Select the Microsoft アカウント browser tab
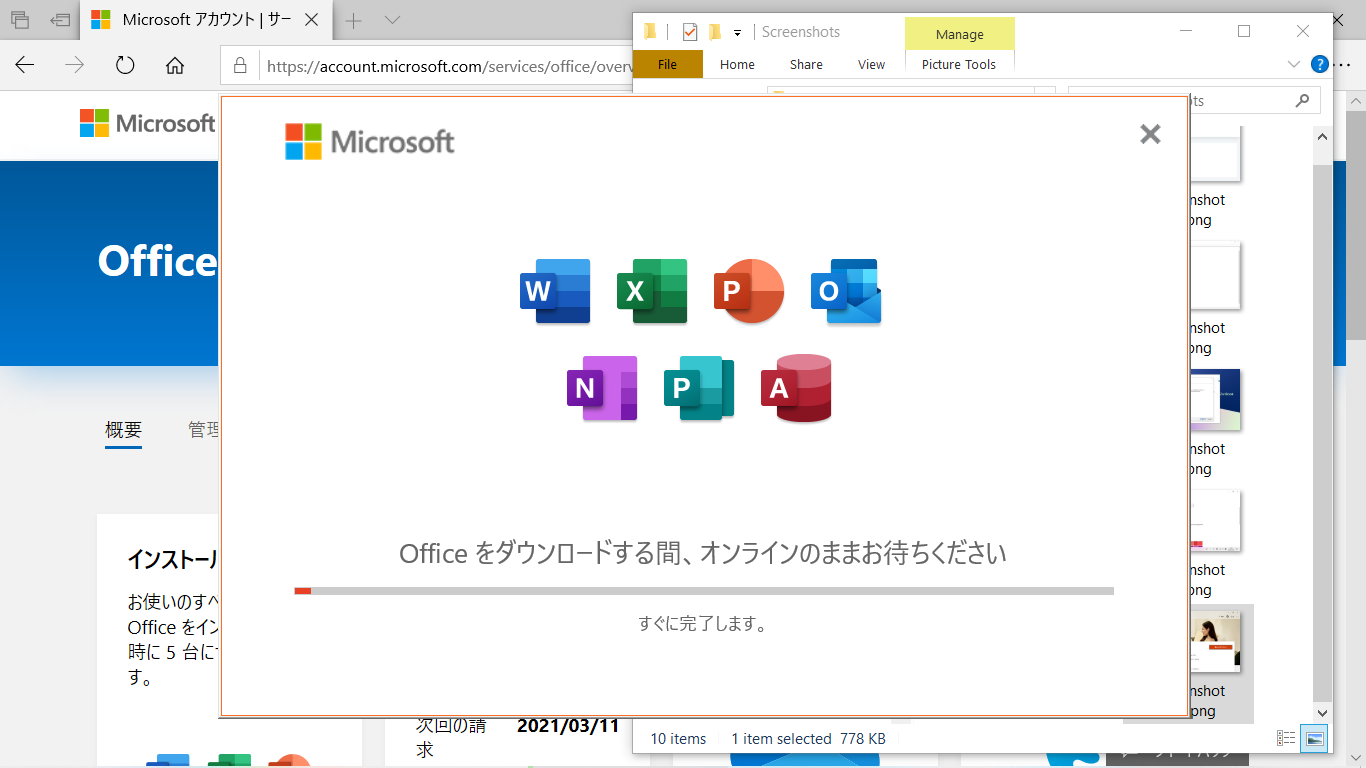Image resolution: width=1366 pixels, height=768 pixels. tap(205, 20)
